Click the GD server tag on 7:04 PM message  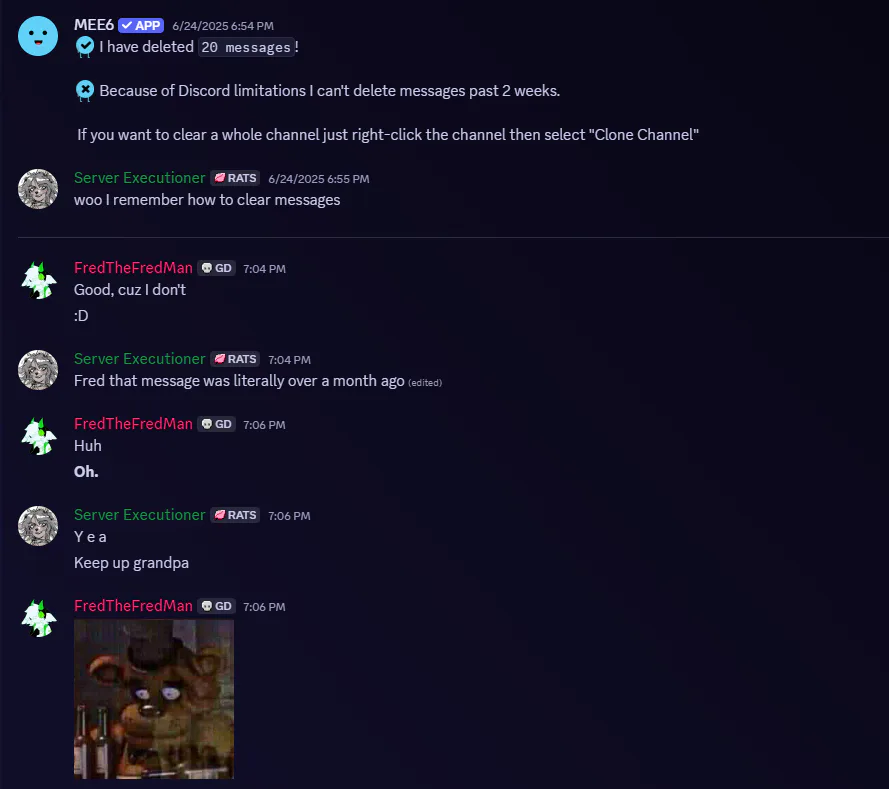pyautogui.click(x=217, y=268)
